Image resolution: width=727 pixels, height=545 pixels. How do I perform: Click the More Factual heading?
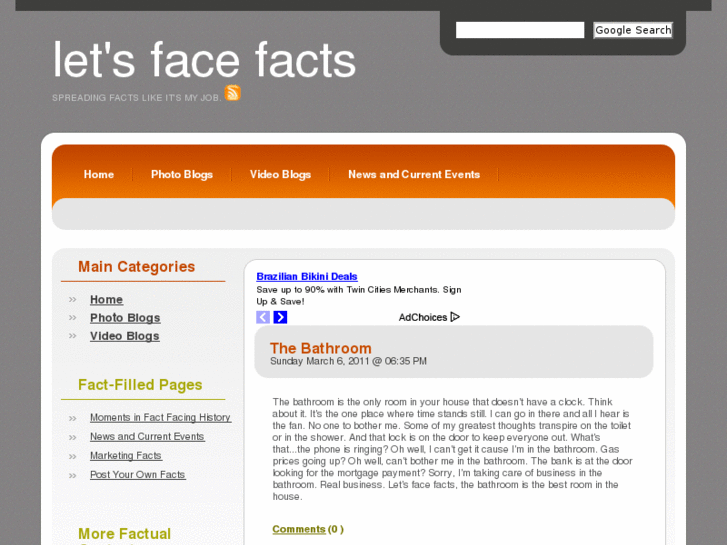point(124,533)
